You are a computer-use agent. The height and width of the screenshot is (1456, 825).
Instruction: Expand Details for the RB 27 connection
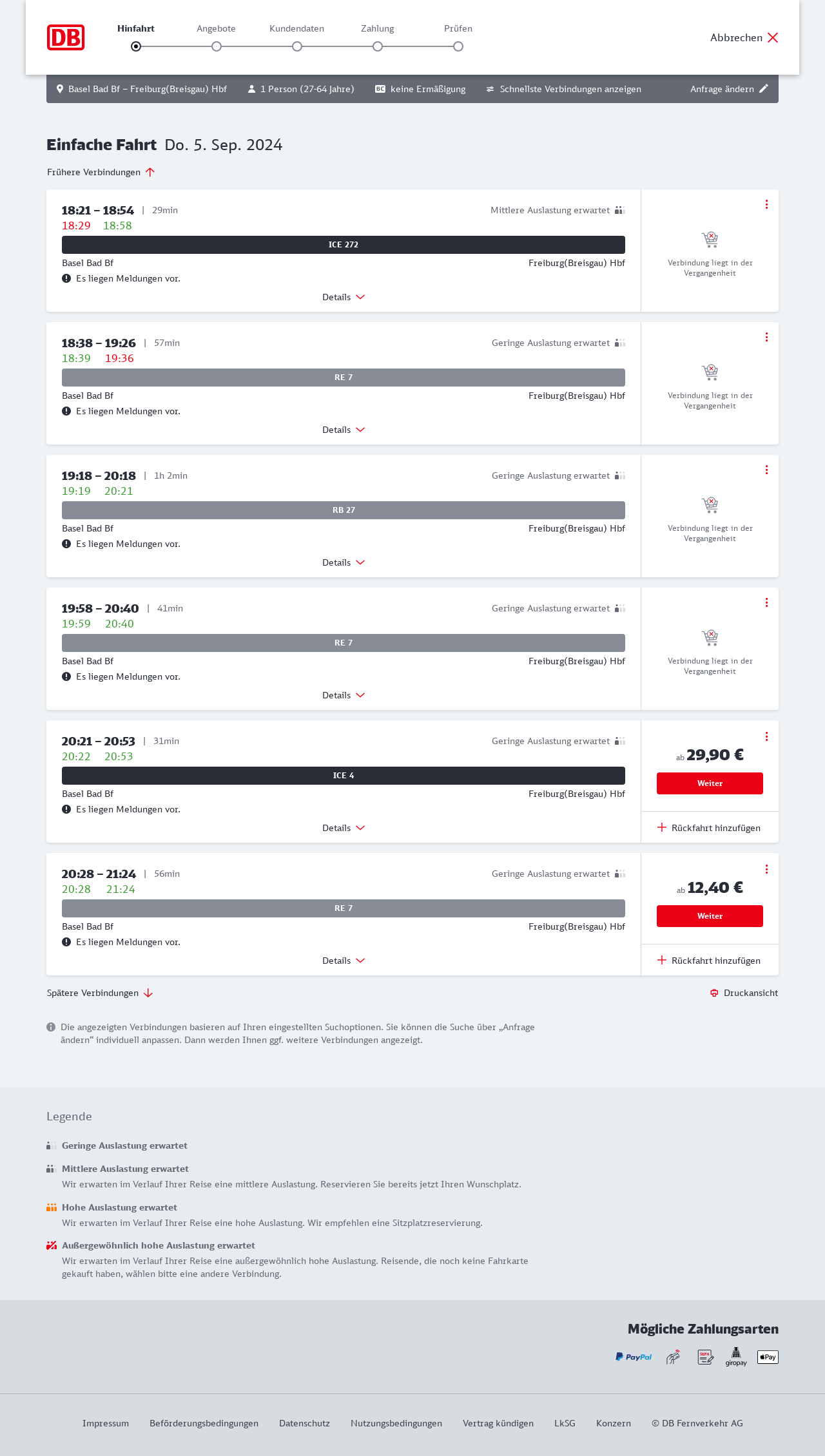(344, 562)
